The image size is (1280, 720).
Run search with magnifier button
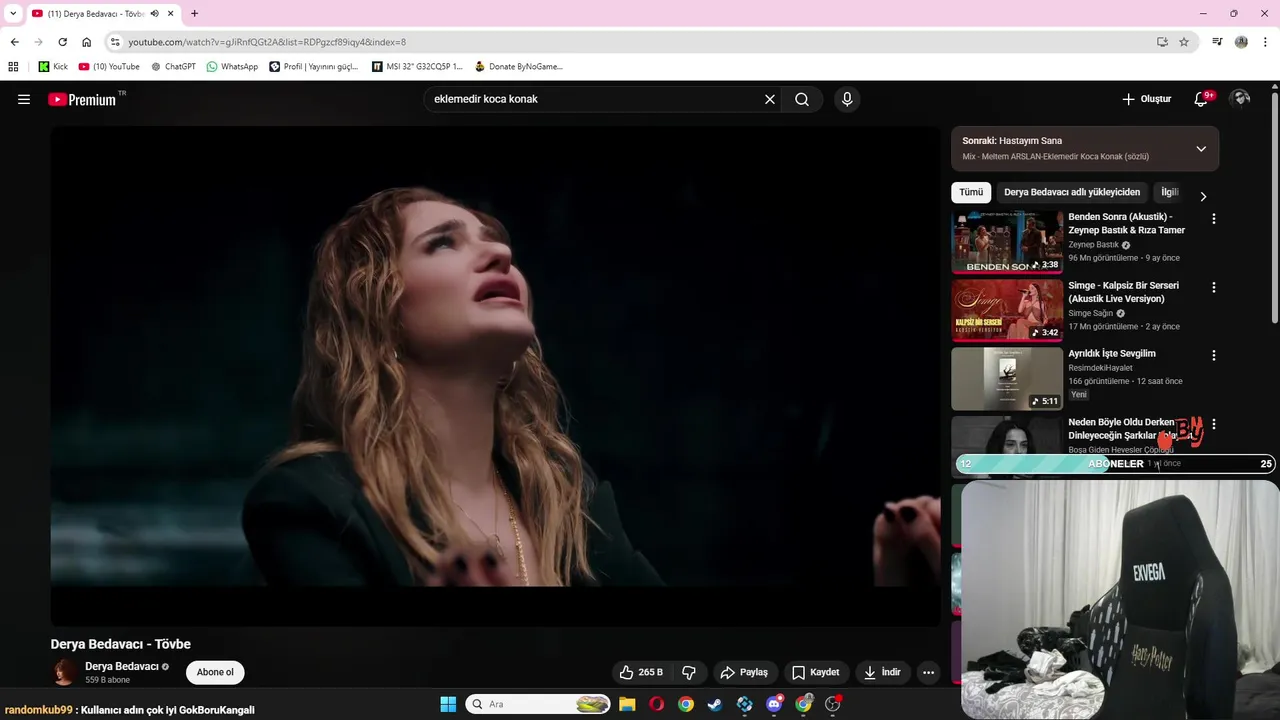(x=802, y=99)
